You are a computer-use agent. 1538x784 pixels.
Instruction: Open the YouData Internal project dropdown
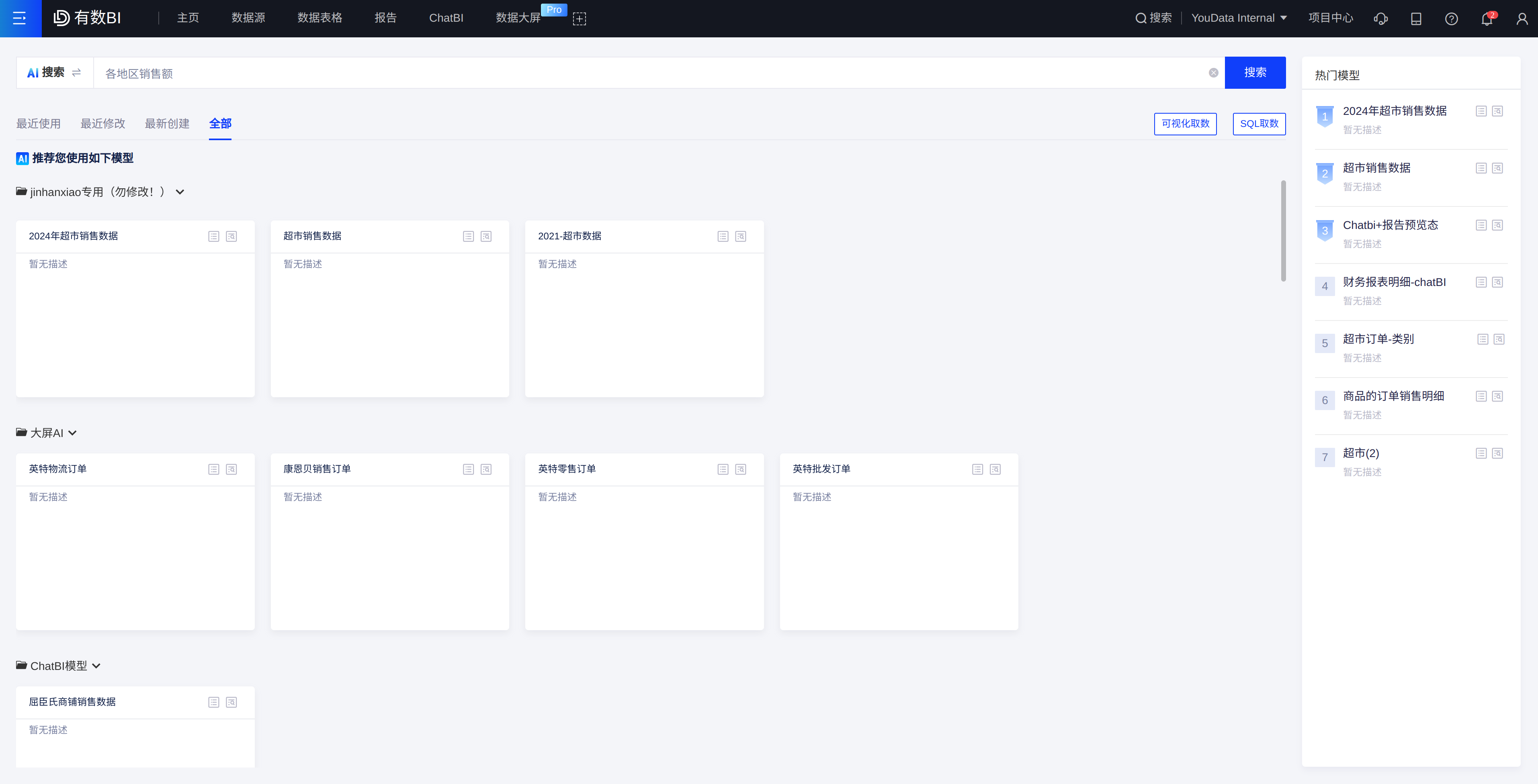point(1239,18)
